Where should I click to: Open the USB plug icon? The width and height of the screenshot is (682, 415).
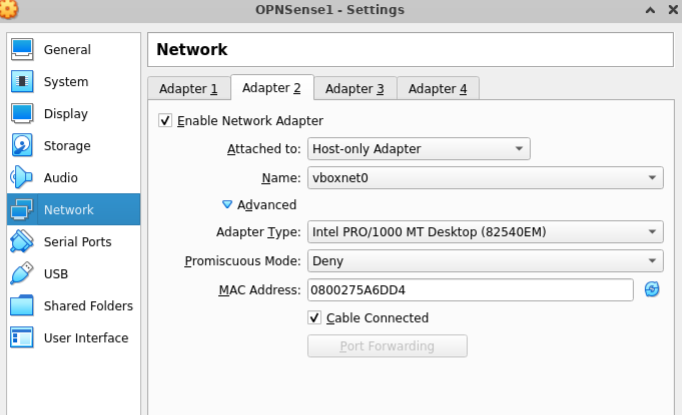pyautogui.click(x=23, y=274)
